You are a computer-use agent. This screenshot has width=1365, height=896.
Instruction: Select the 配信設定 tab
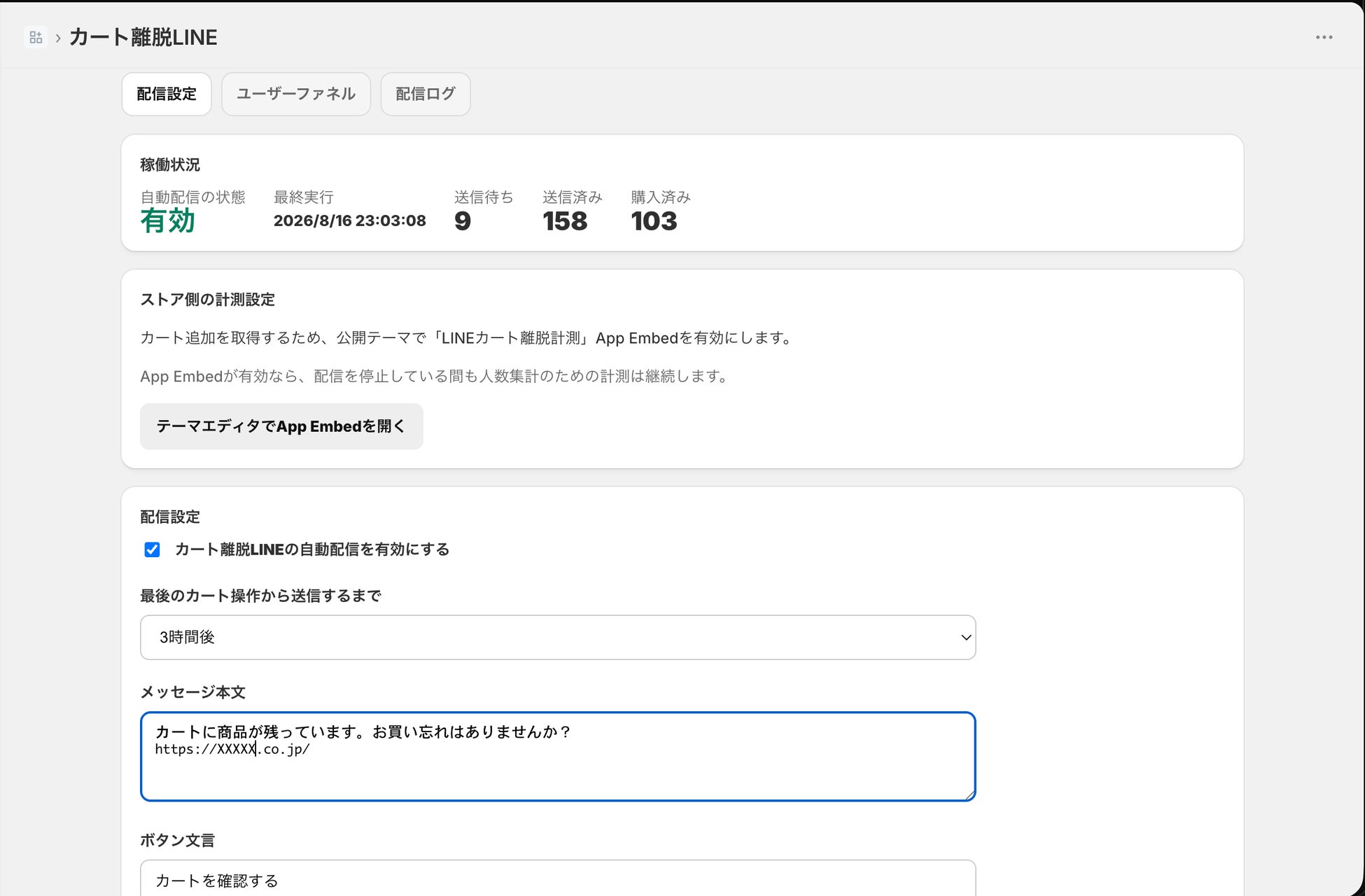[x=167, y=94]
